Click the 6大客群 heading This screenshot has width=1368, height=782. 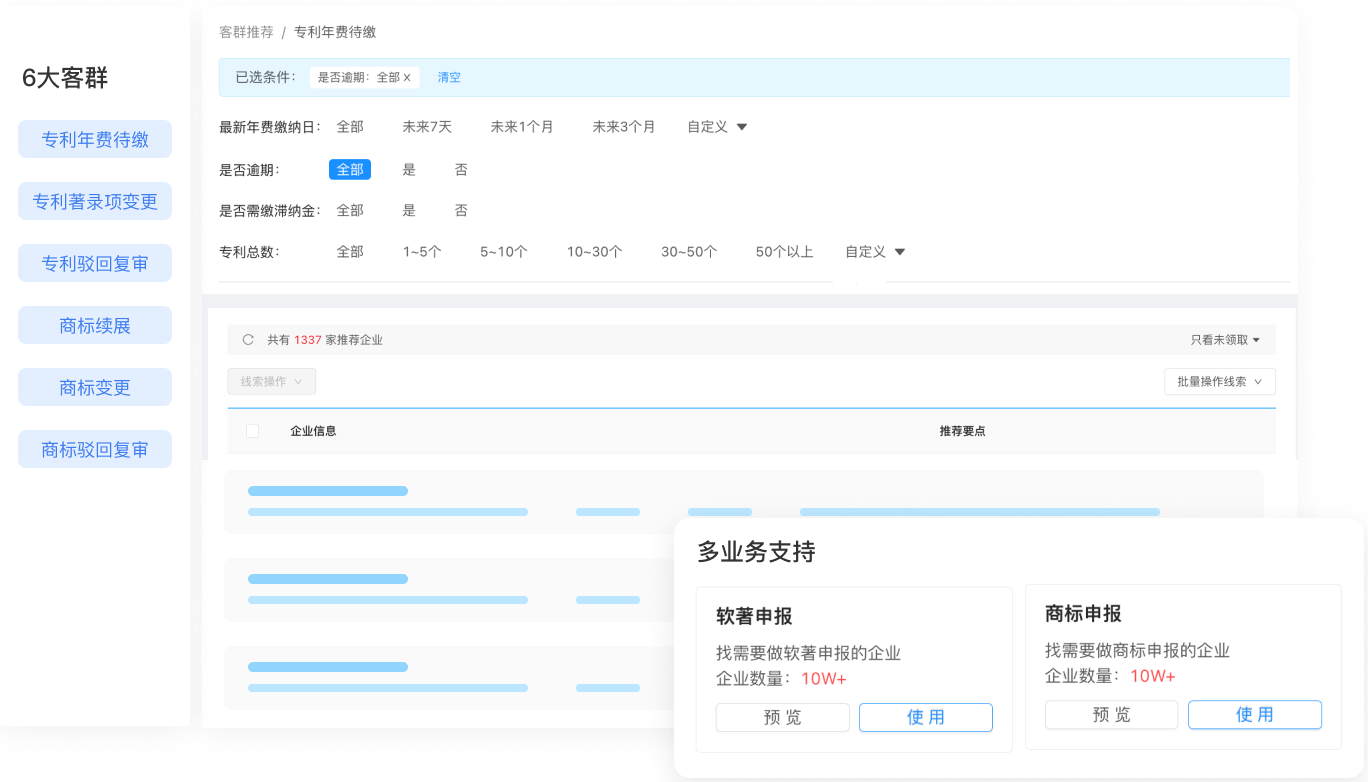click(x=65, y=78)
